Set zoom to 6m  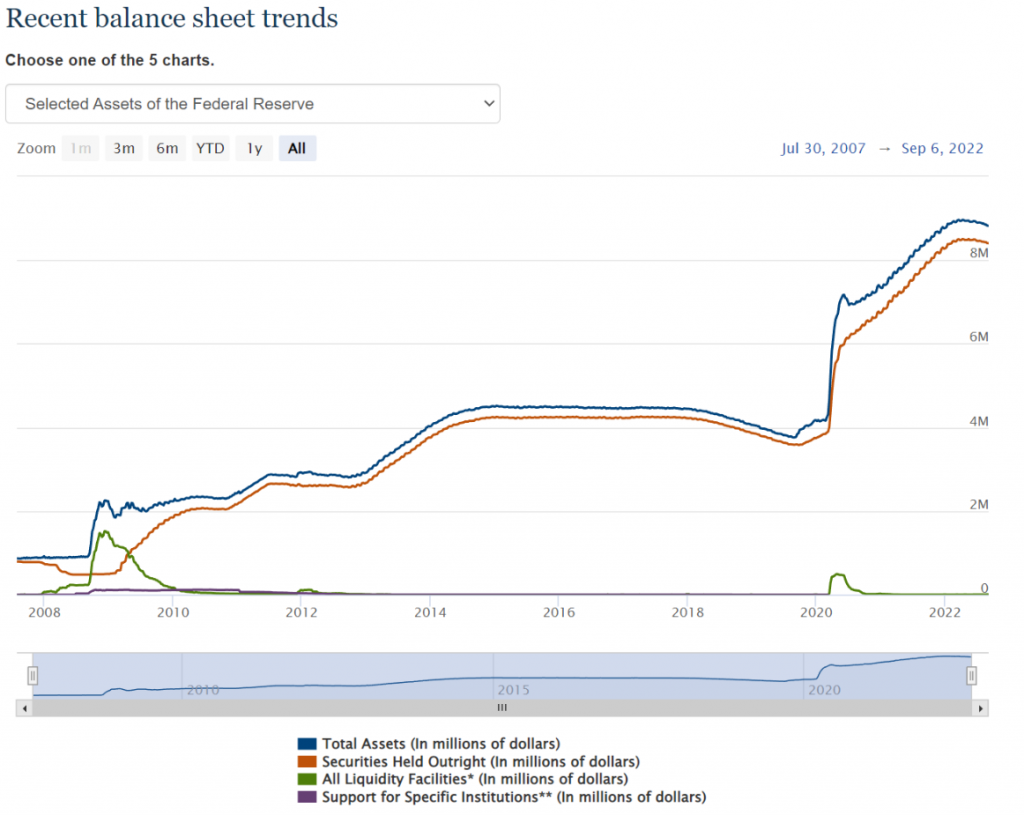(167, 149)
